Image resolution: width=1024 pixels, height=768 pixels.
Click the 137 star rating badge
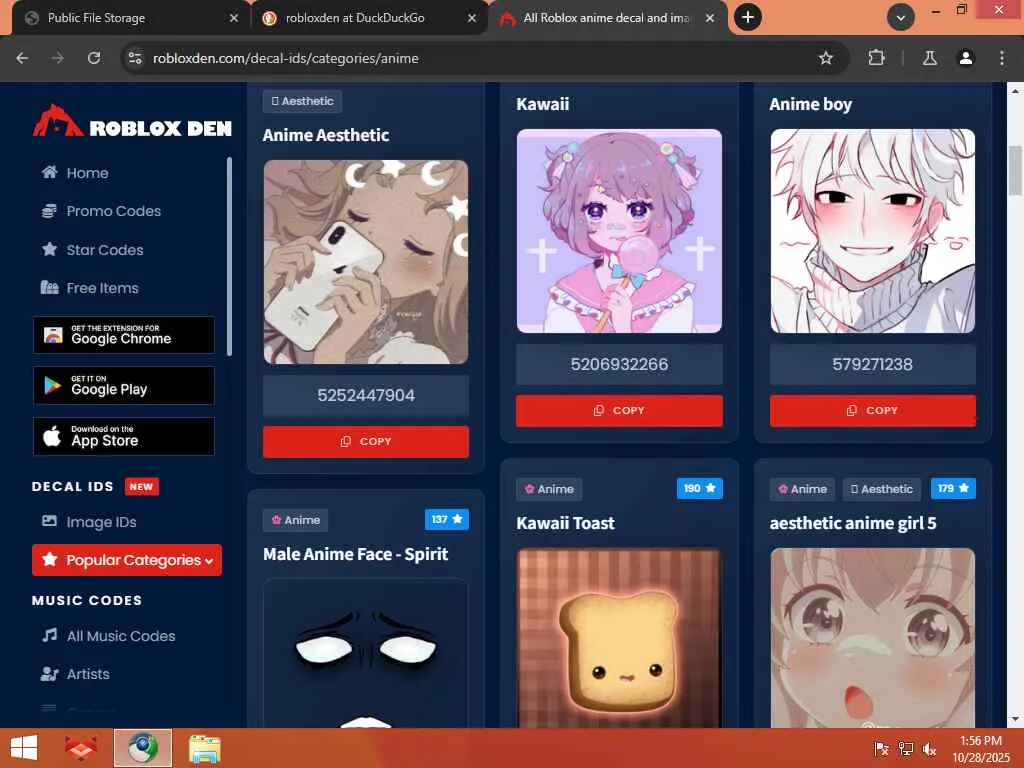[x=447, y=519]
